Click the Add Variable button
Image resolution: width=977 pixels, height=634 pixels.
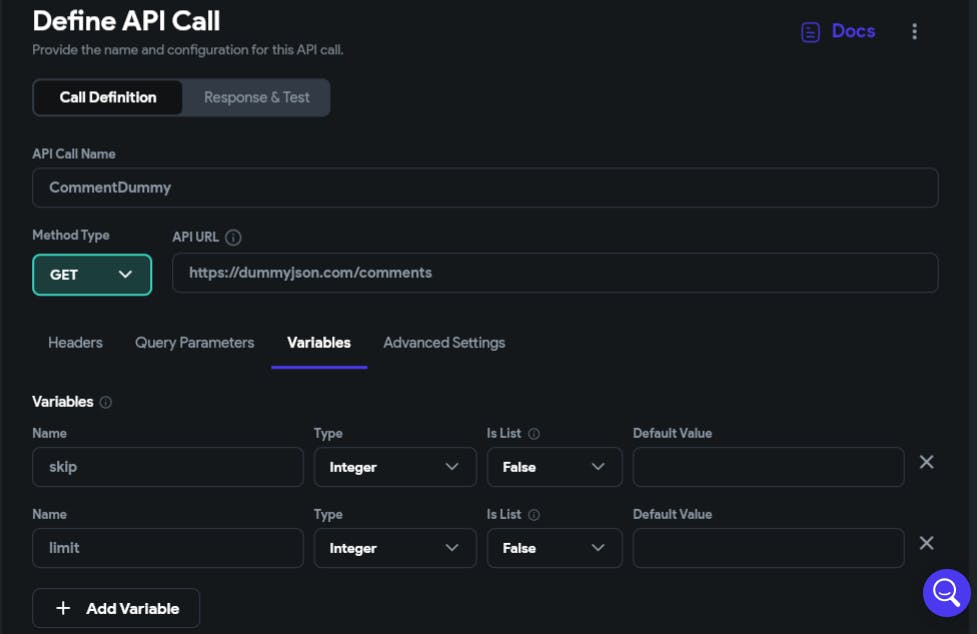[x=116, y=608]
